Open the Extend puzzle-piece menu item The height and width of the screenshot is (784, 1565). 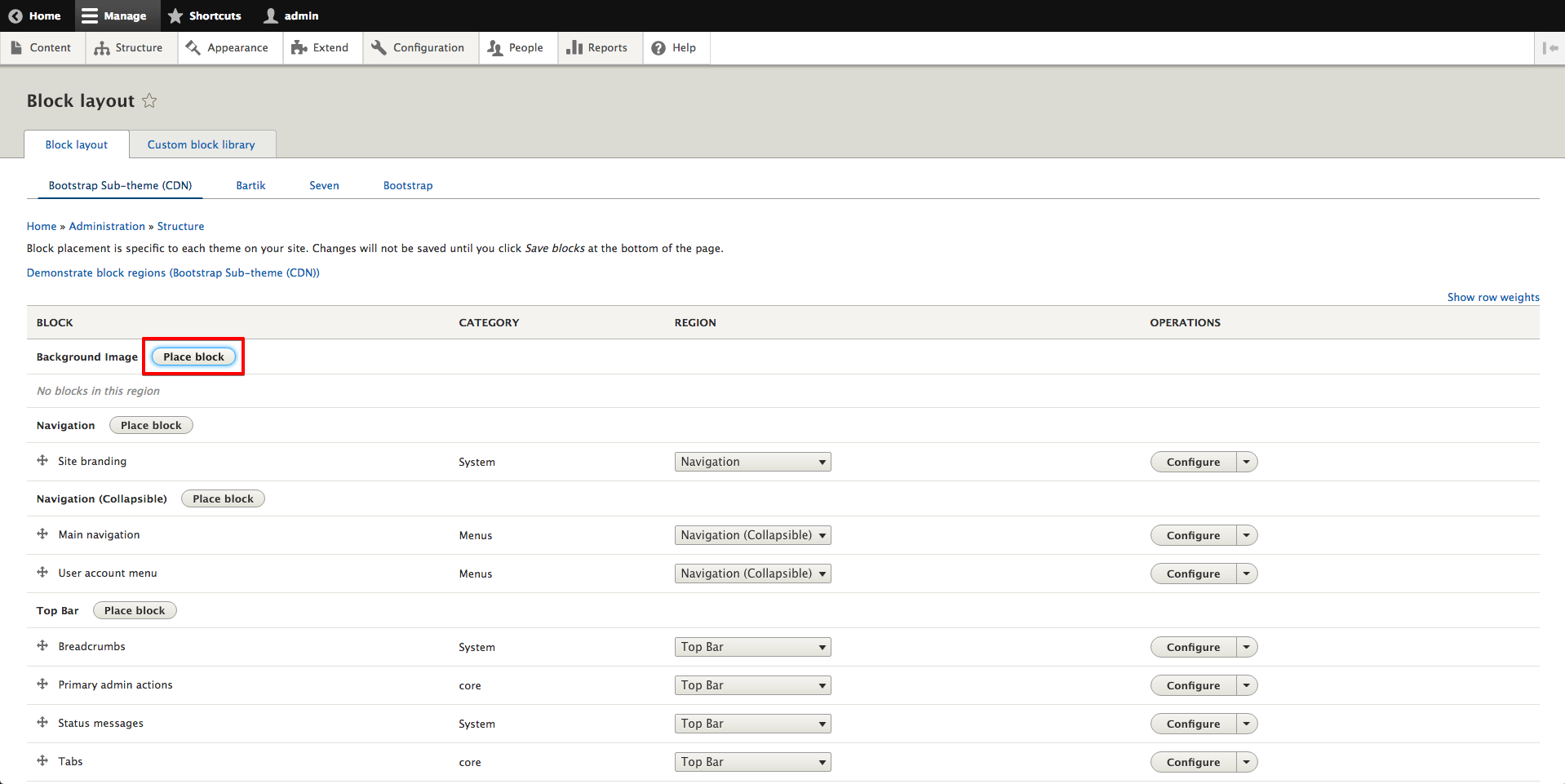click(x=320, y=48)
